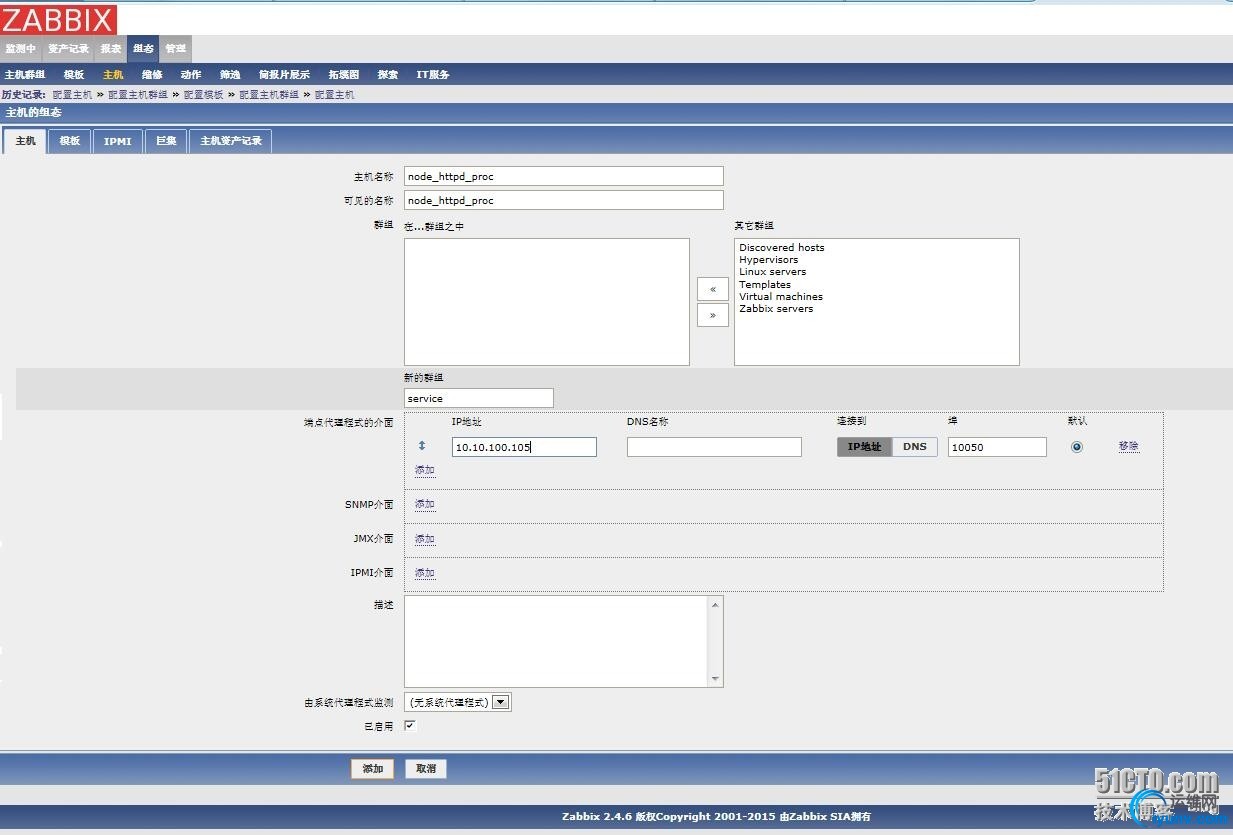1233x835 pixels.
Task: Select "Discovered hosts" in other groups list
Action: click(x=782, y=247)
